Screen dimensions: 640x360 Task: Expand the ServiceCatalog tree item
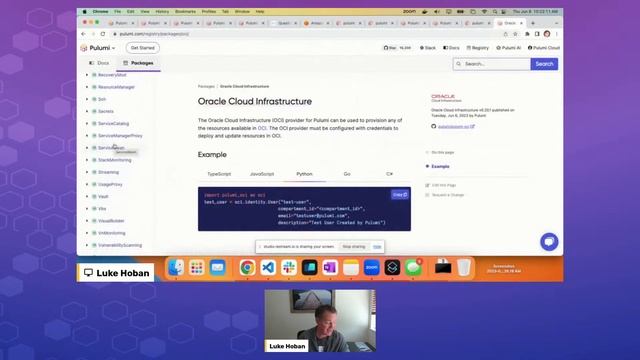point(87,123)
